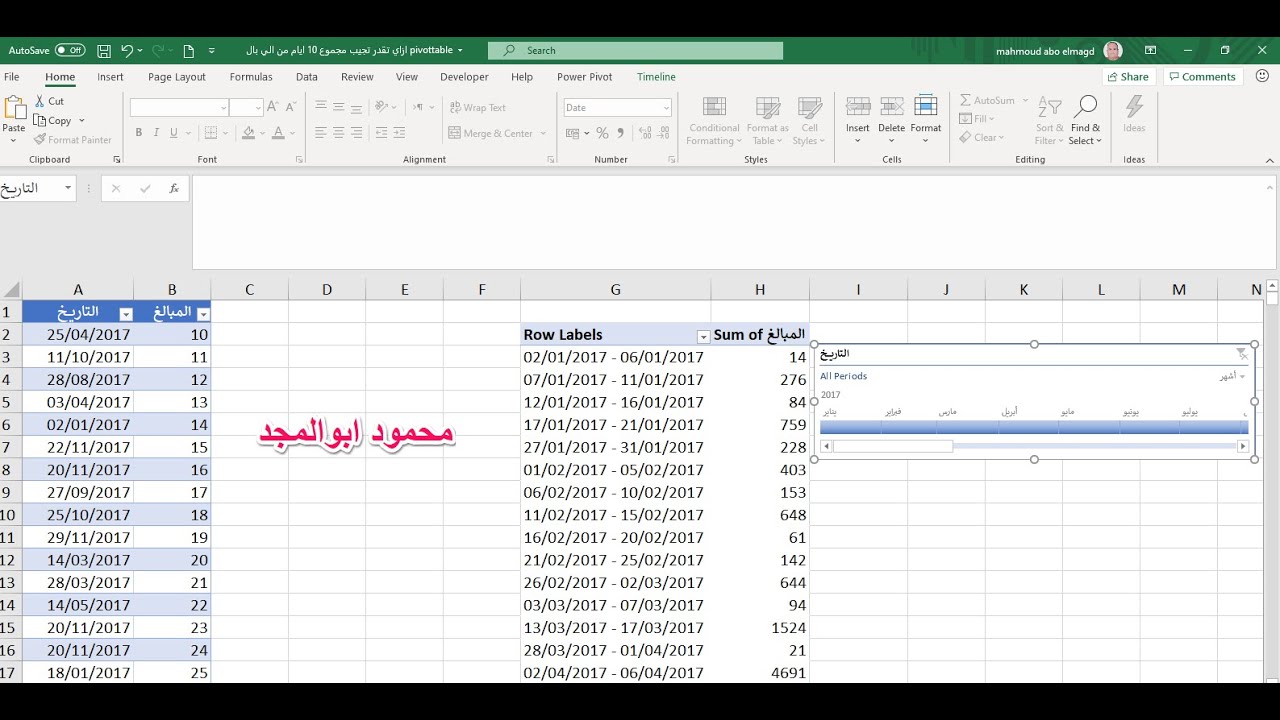Click the Decrease Font Size icon
This screenshot has width=1280, height=720.
[290, 107]
